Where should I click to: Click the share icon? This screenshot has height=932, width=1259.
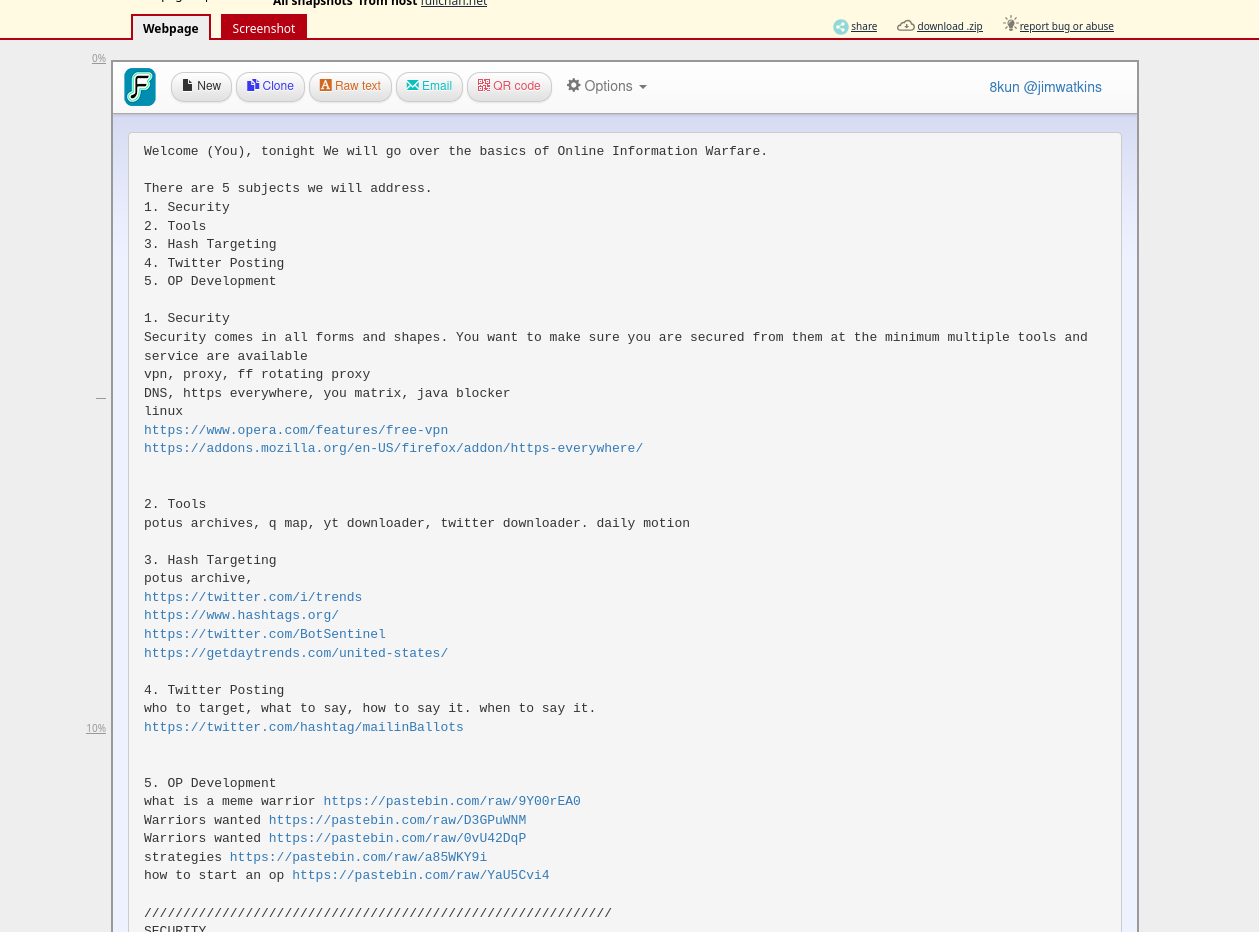(840, 27)
